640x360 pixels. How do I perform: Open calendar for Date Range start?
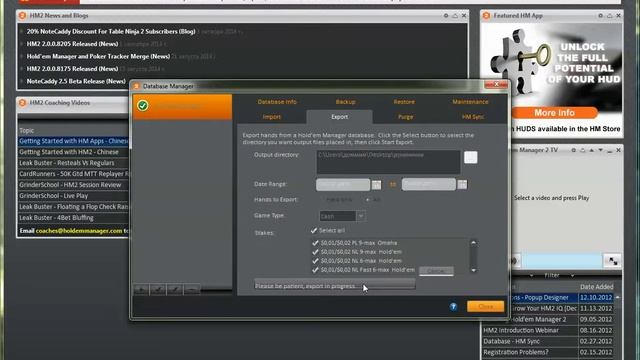(376, 185)
